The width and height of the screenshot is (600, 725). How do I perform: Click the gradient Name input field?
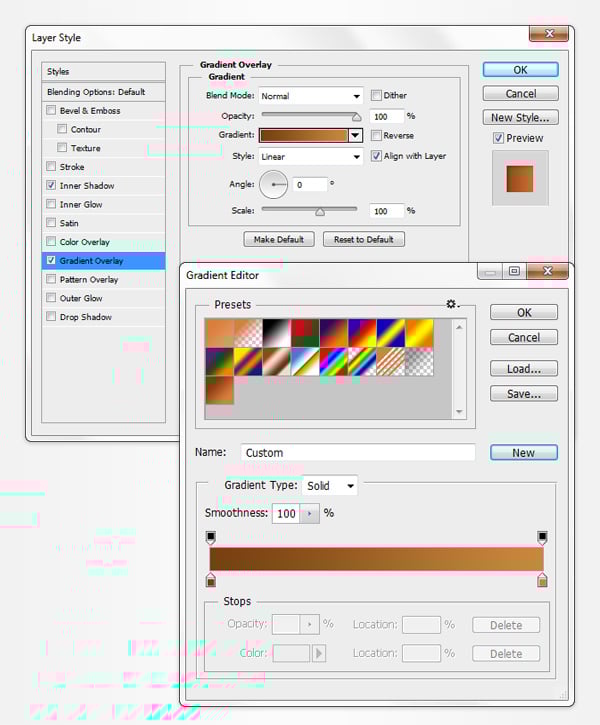tap(358, 453)
